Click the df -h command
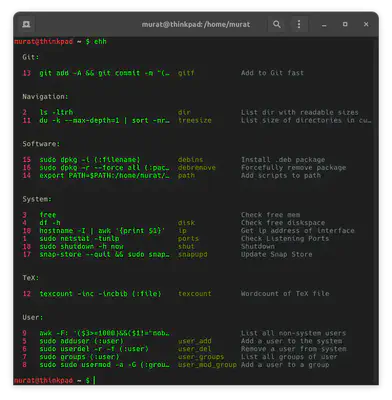This screenshot has height=400, width=392. (x=50, y=223)
